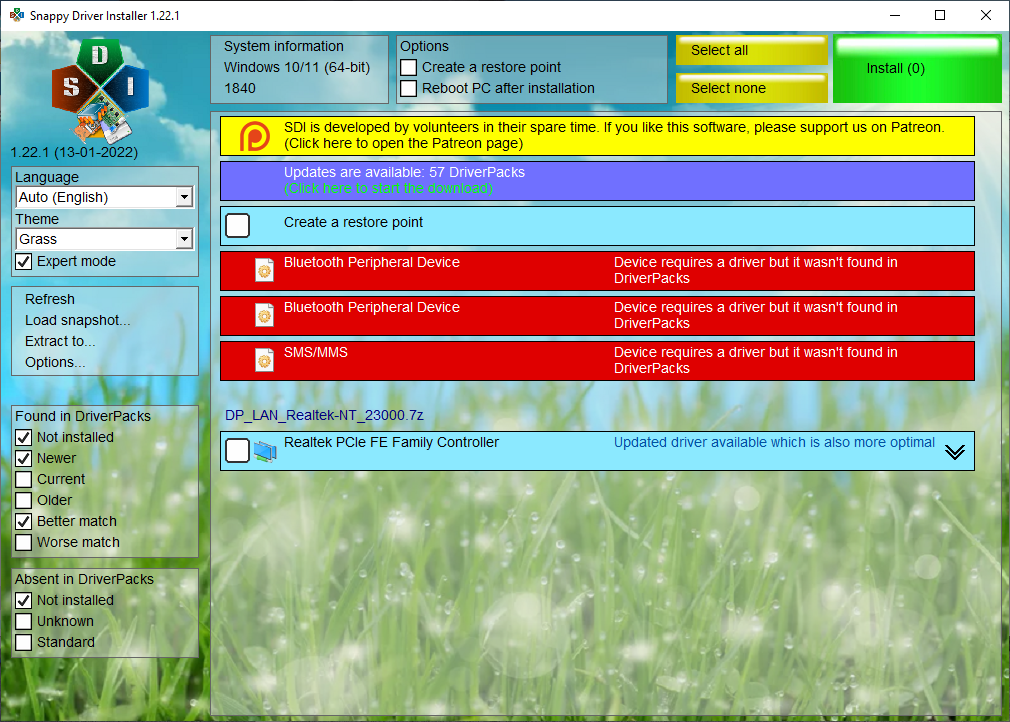
Task: Minimize the Snappy Driver Installer window
Action: [895, 15]
